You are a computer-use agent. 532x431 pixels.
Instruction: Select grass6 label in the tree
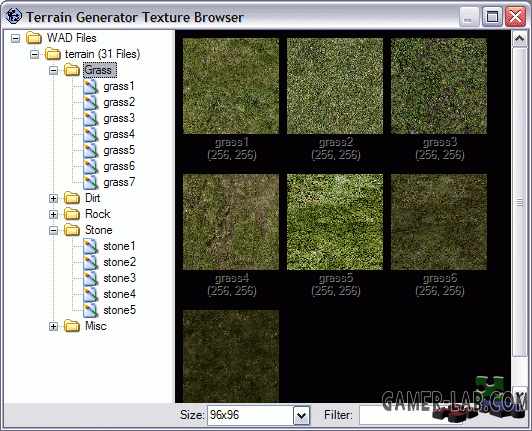click(x=119, y=166)
